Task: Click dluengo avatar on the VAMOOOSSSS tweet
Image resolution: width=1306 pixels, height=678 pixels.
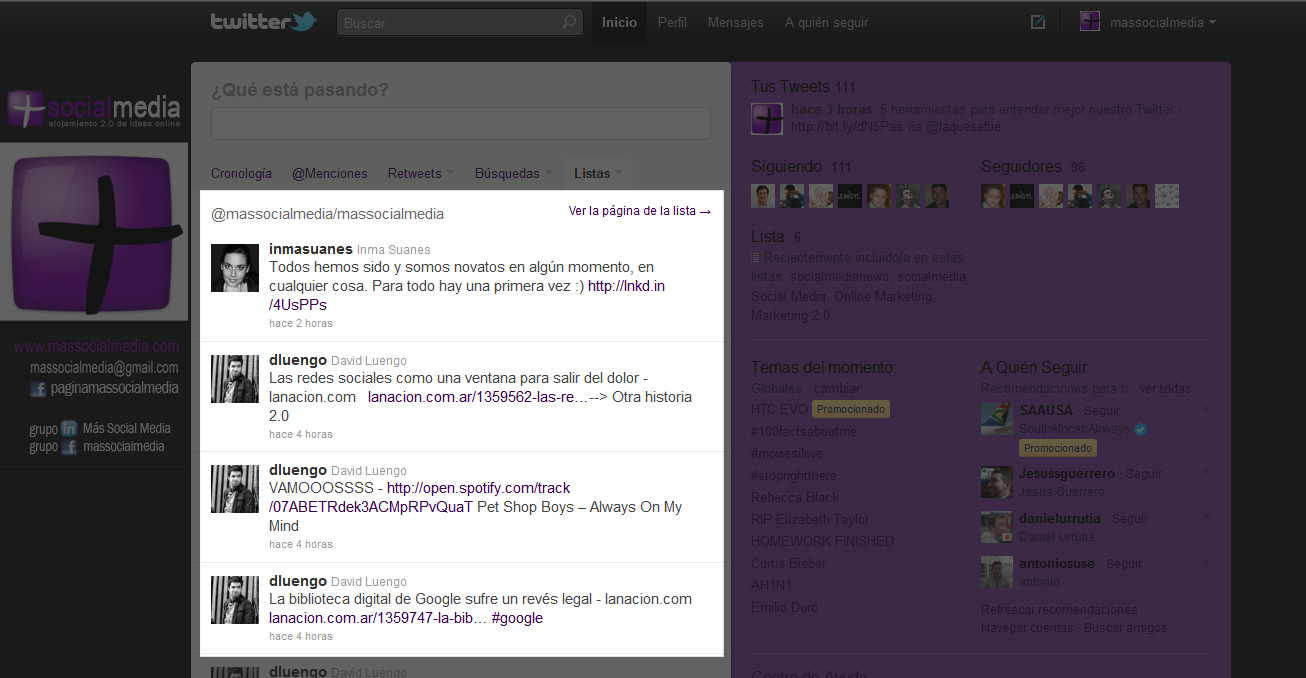Action: coord(235,489)
